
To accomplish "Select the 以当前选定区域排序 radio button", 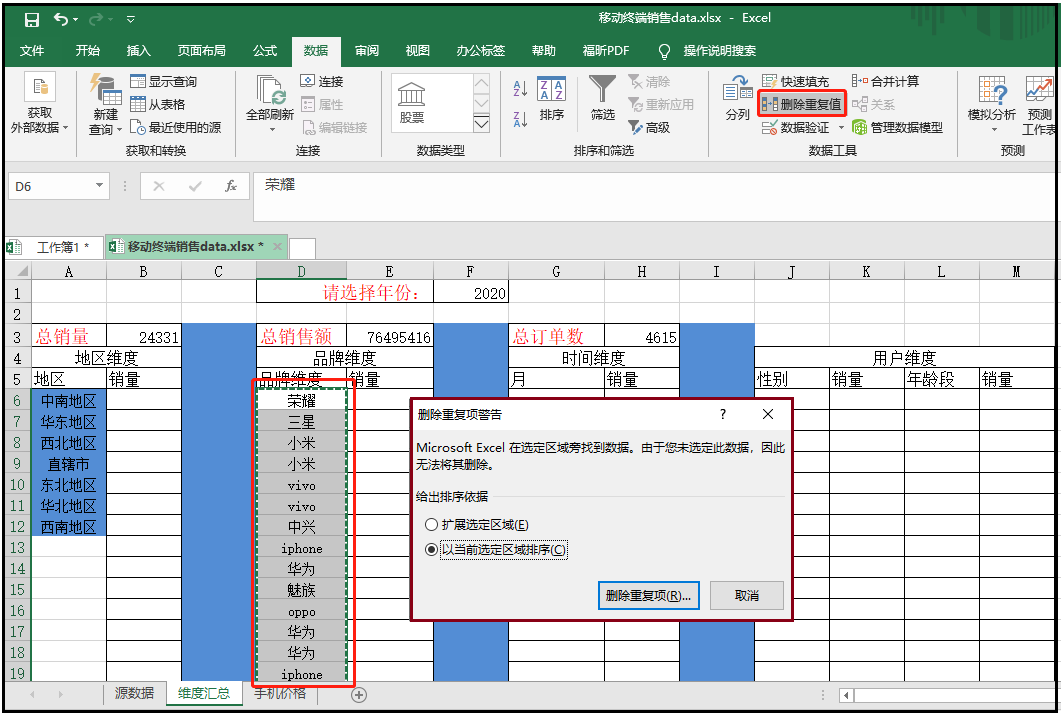I will pos(431,550).
